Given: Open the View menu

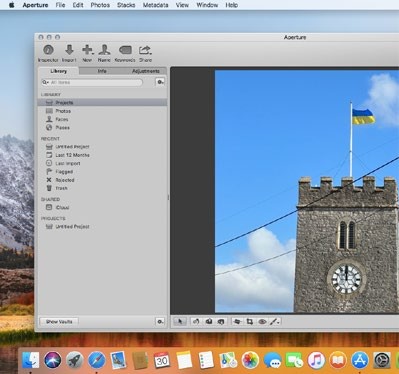Looking at the screenshot, I should (182, 5).
